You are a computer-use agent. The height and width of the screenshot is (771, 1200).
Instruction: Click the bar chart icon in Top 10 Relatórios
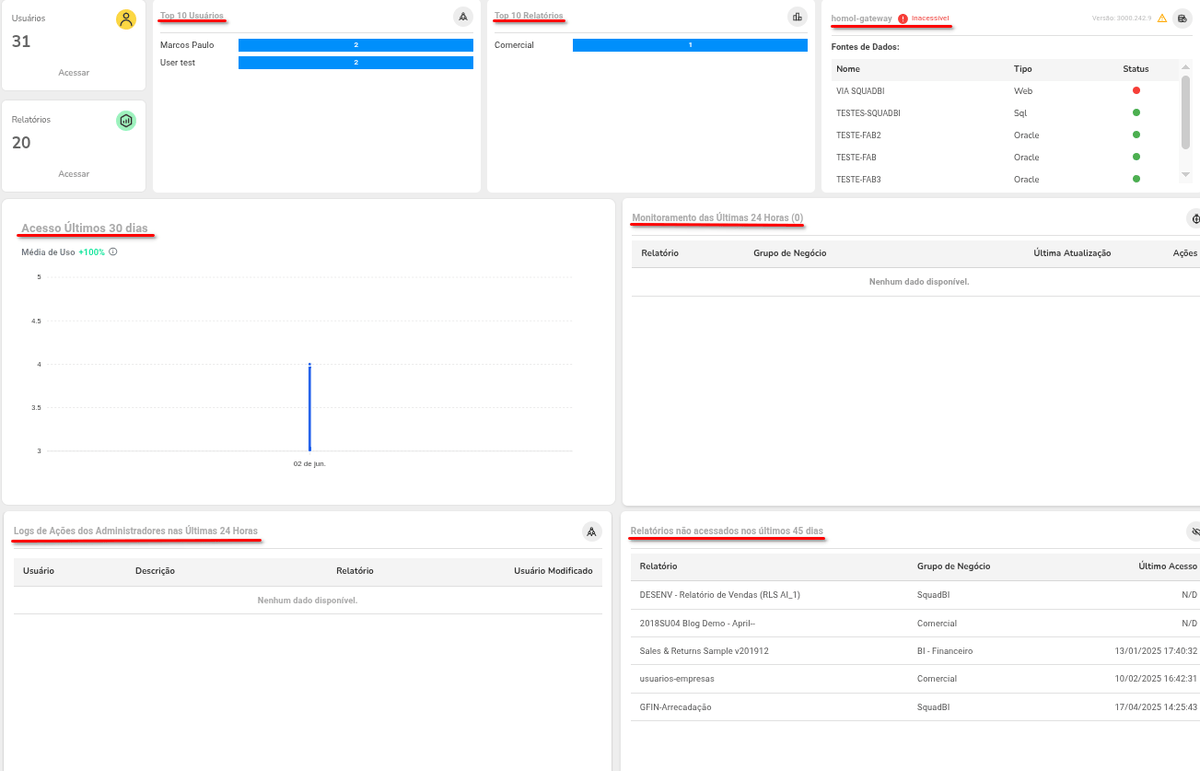pyautogui.click(x=797, y=17)
